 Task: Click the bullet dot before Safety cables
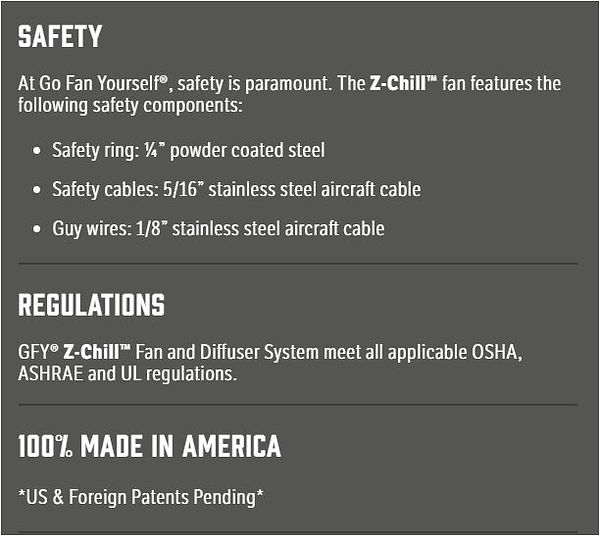36,191
